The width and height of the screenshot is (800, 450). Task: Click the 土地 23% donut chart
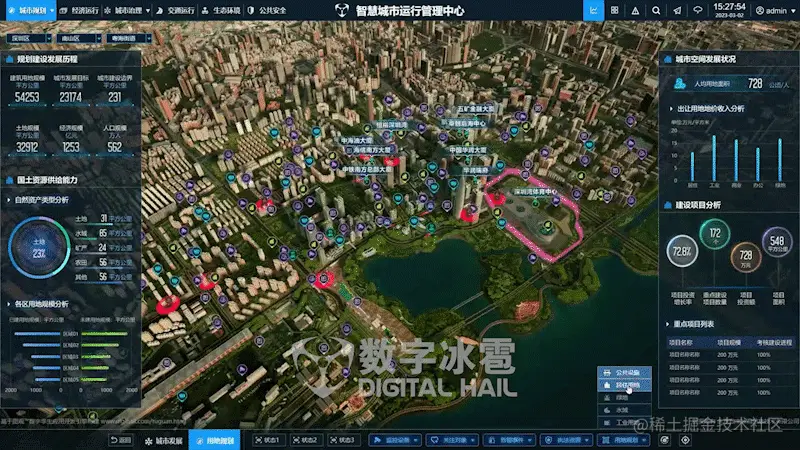tap(39, 247)
